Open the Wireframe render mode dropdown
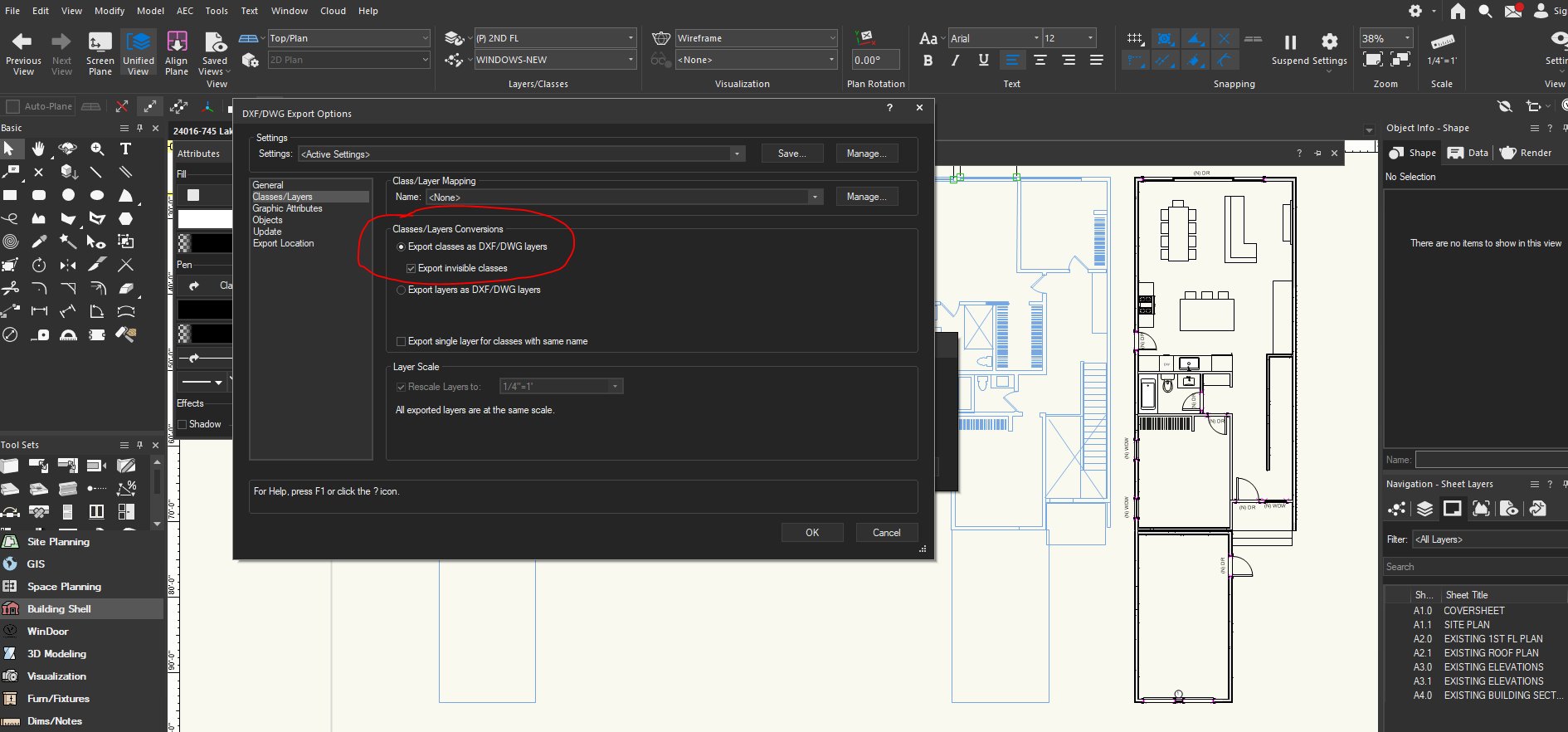This screenshot has height=732, width=1568. [831, 38]
